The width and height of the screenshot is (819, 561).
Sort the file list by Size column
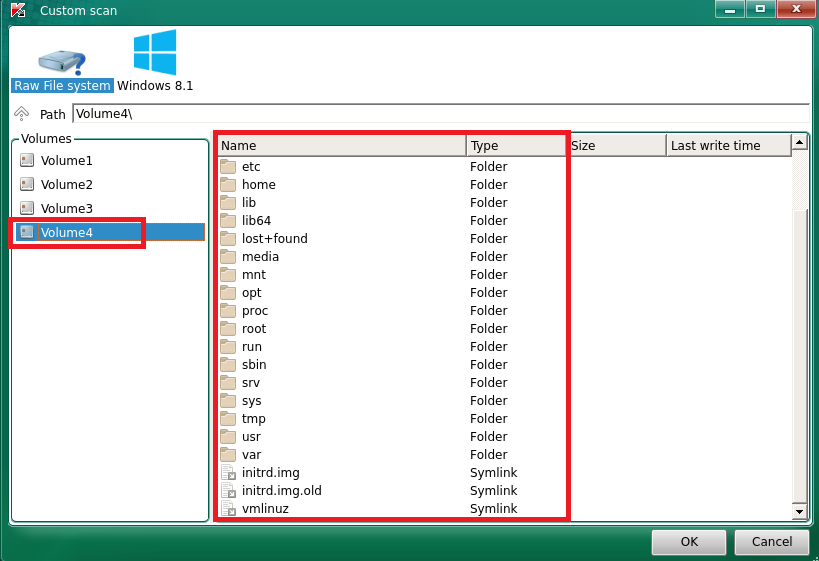tap(616, 146)
